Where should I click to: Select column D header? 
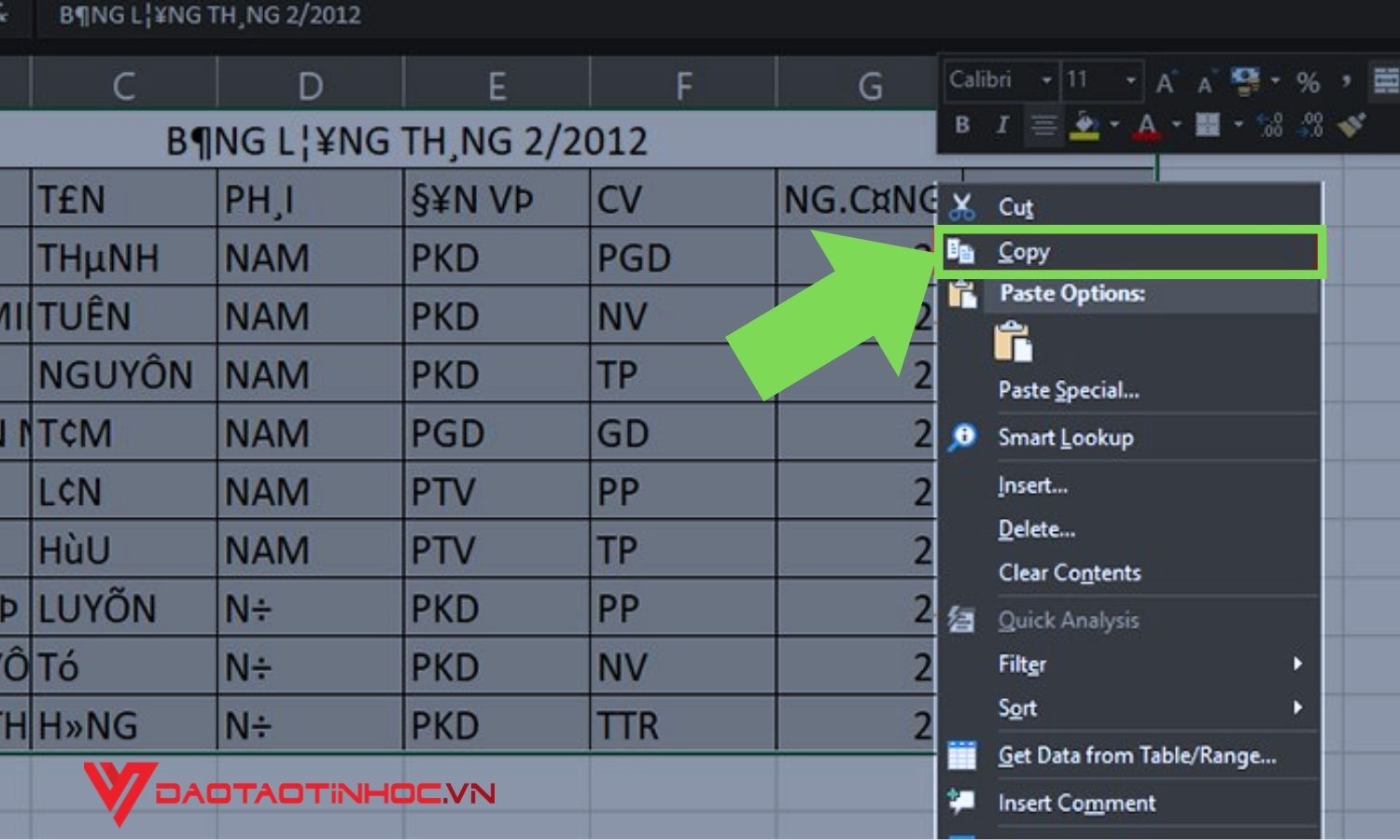coord(310,86)
